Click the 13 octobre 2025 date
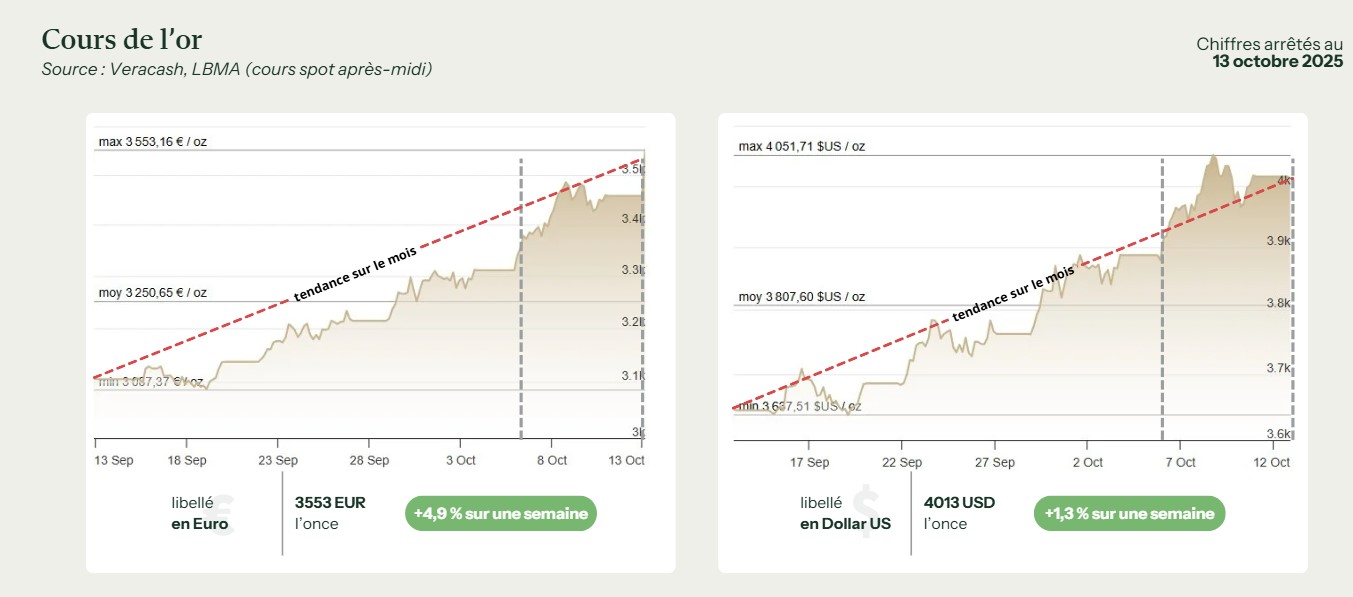The image size is (1353, 597). (x=1277, y=62)
